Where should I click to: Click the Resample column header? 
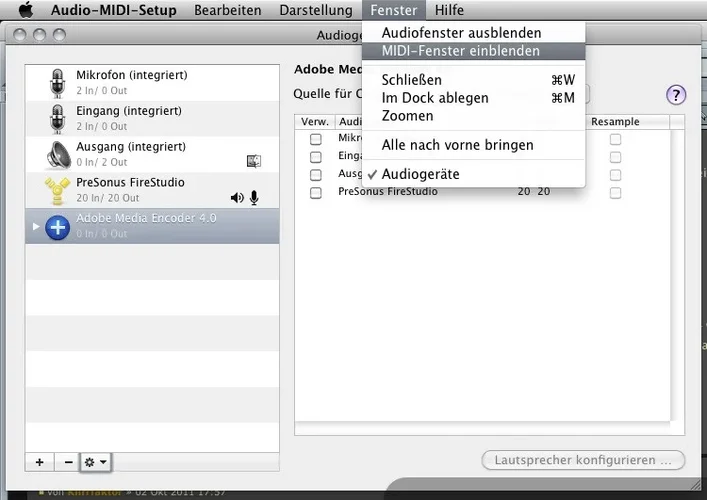(615, 122)
